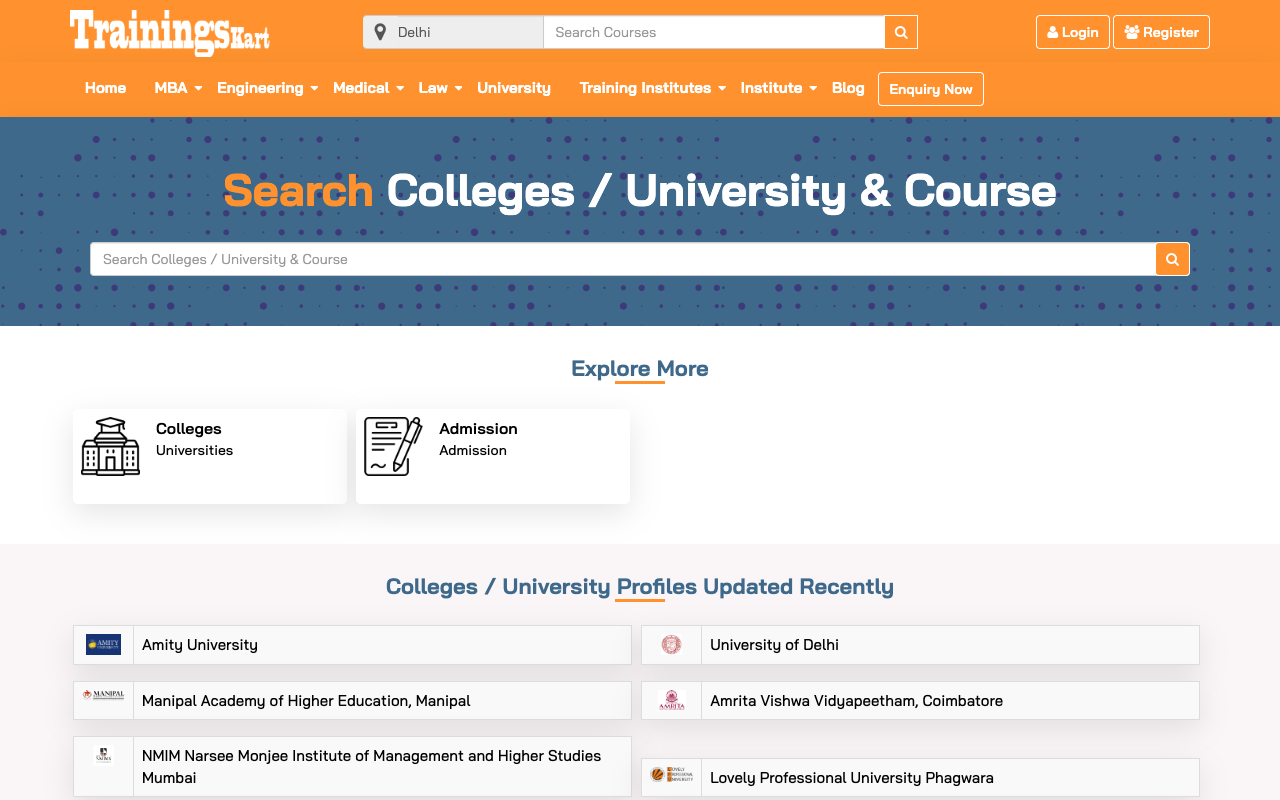Focus the Search Courses input field
The image size is (1280, 800).
click(714, 32)
